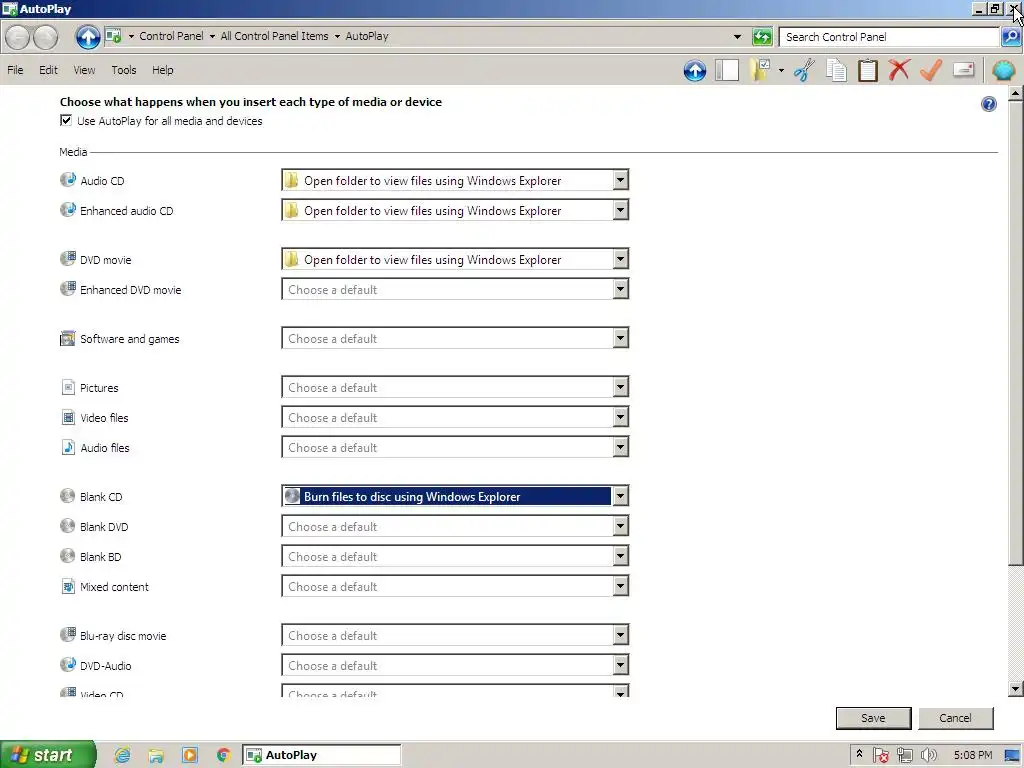Click the Cancel button
The image size is (1024, 768).
[955, 718]
